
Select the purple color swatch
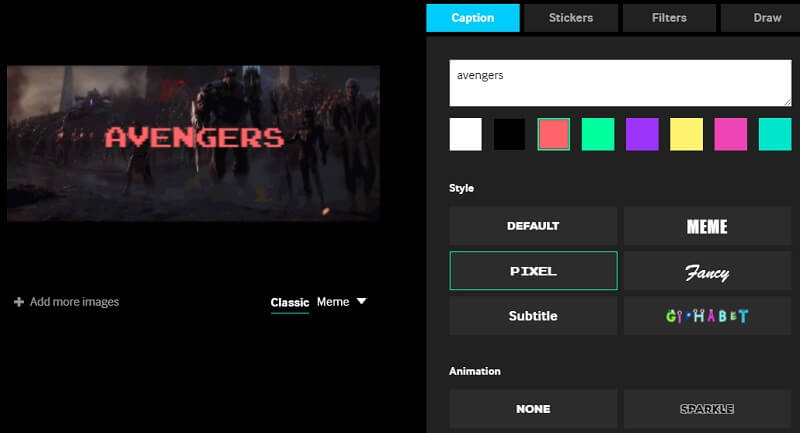tap(642, 134)
